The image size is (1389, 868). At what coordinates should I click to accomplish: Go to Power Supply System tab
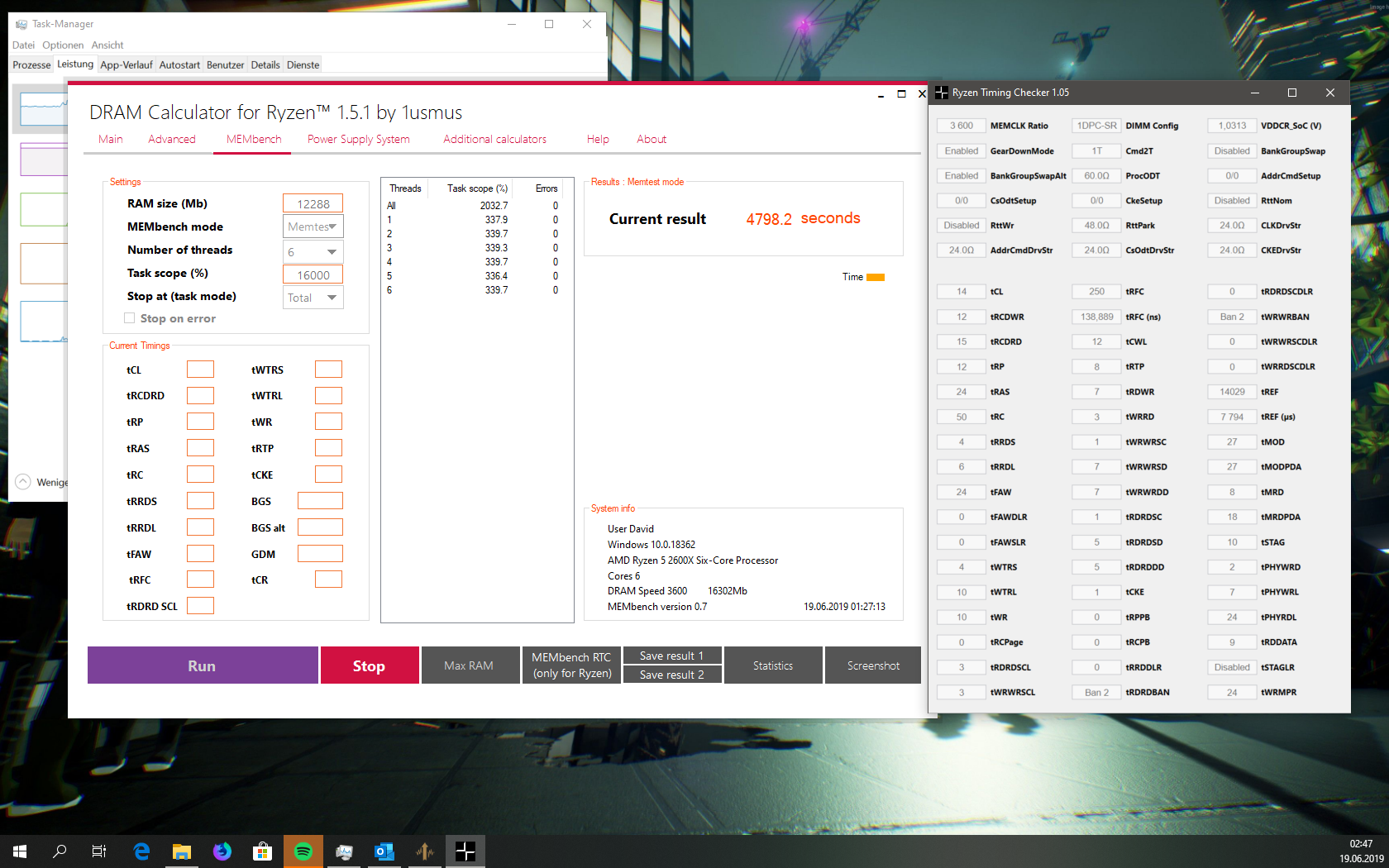[359, 140]
